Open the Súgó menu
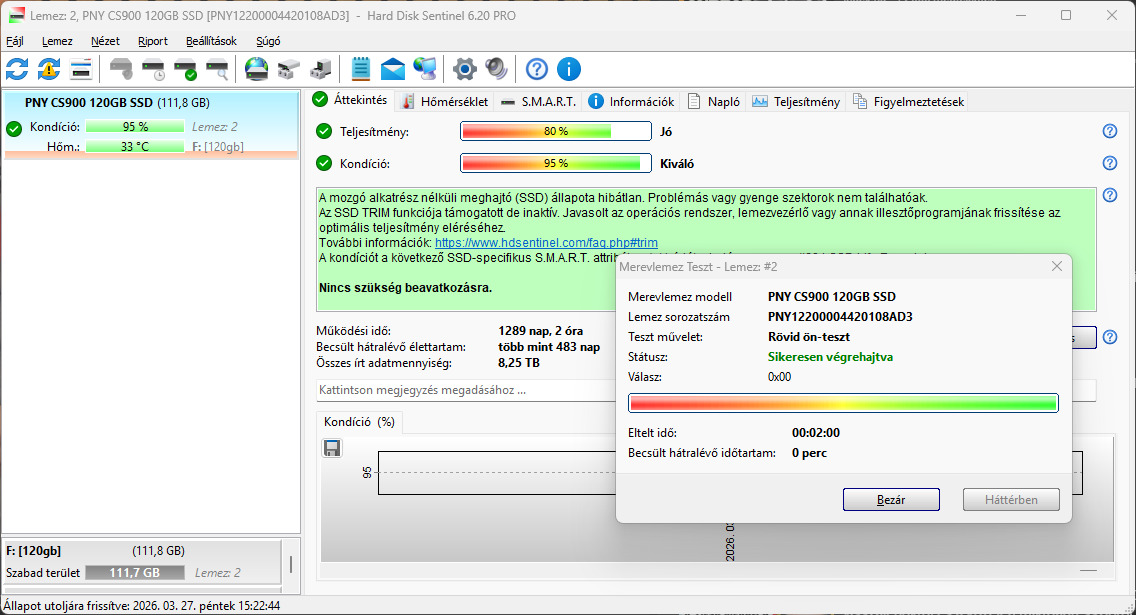Image resolution: width=1136 pixels, height=615 pixels. click(x=268, y=41)
